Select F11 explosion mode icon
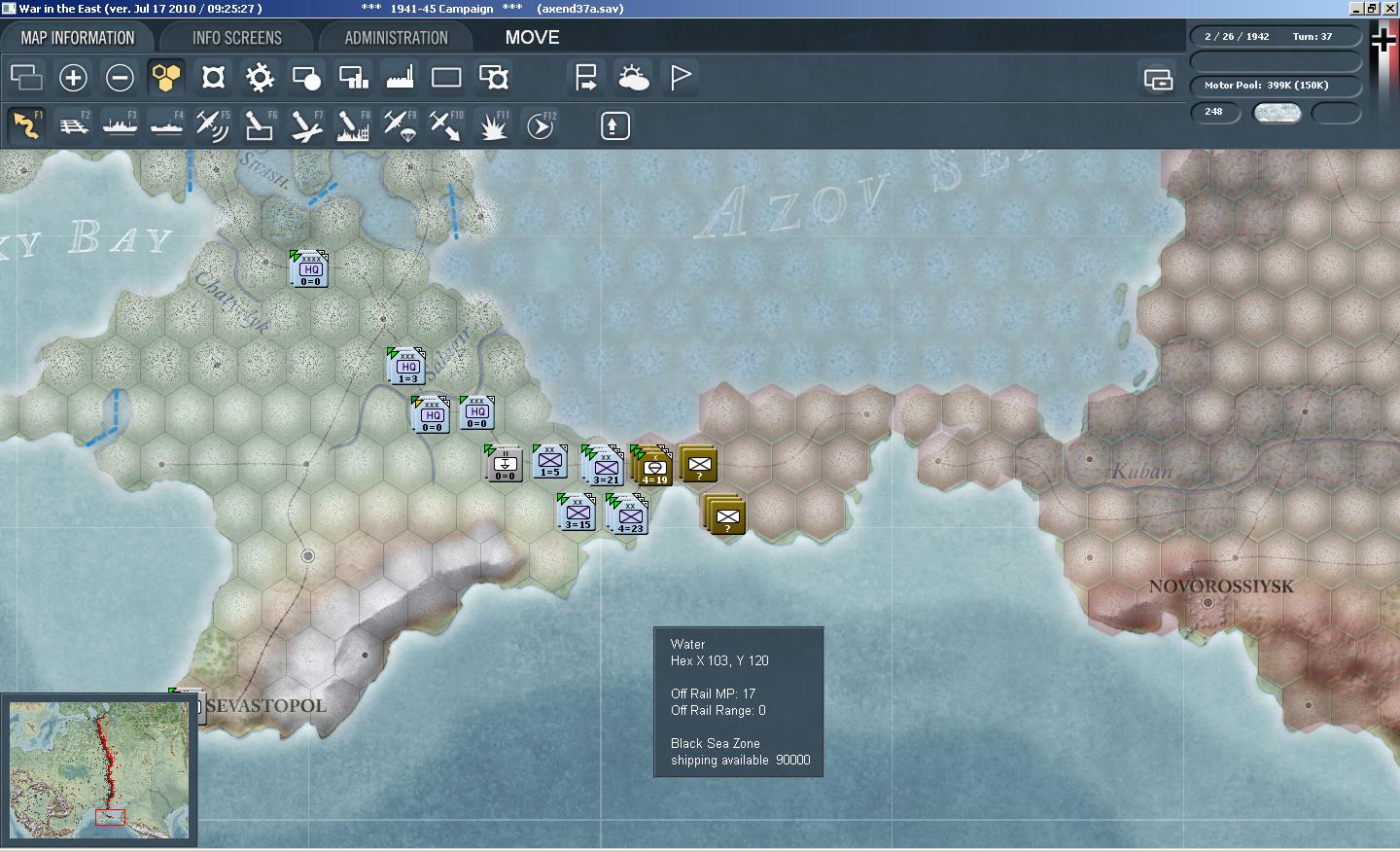Image resolution: width=1400 pixels, height=852 pixels. pos(494,124)
